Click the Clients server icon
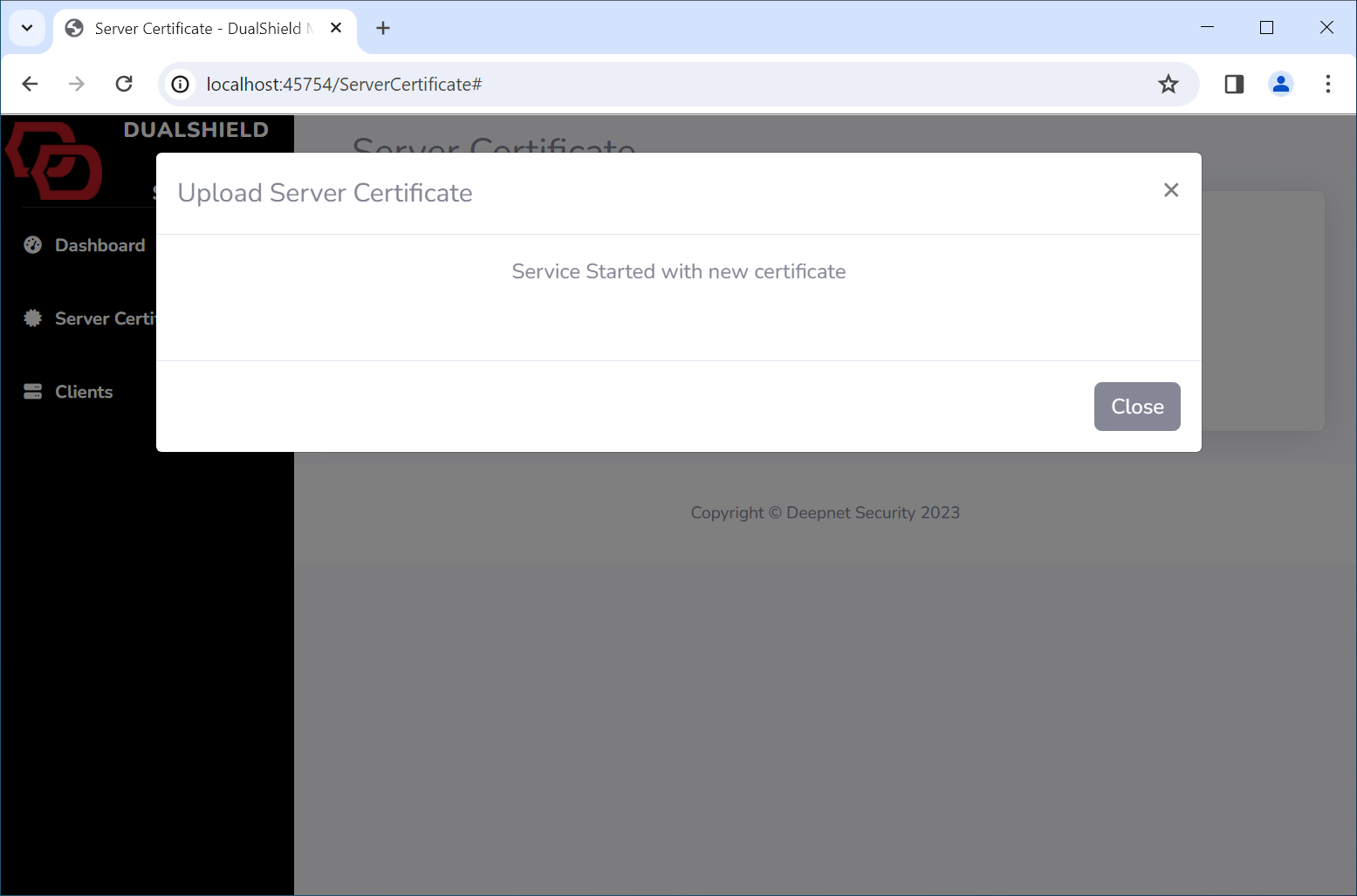Viewport: 1357px width, 896px height. [x=33, y=392]
